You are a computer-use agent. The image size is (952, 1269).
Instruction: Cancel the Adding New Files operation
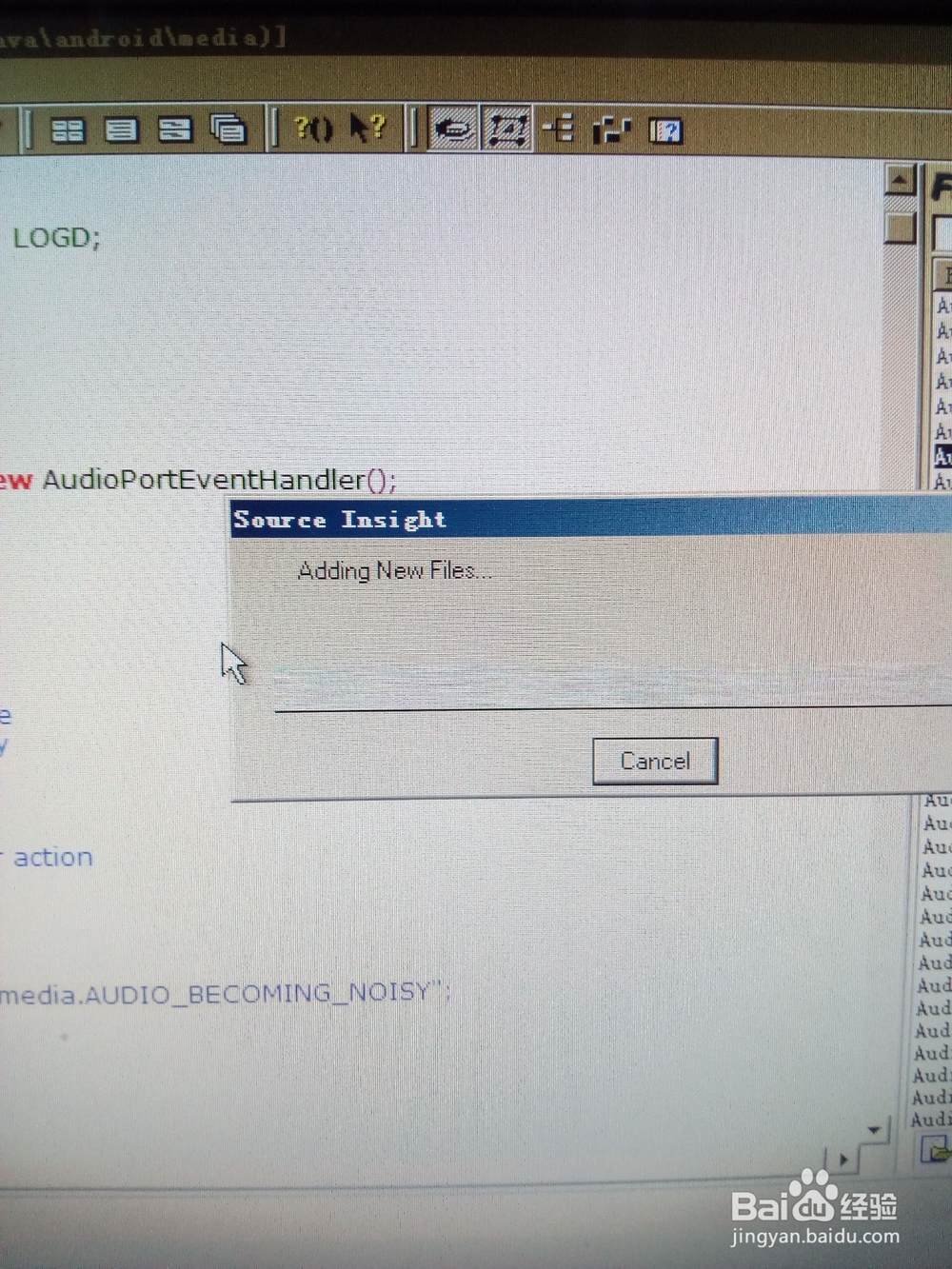(655, 761)
